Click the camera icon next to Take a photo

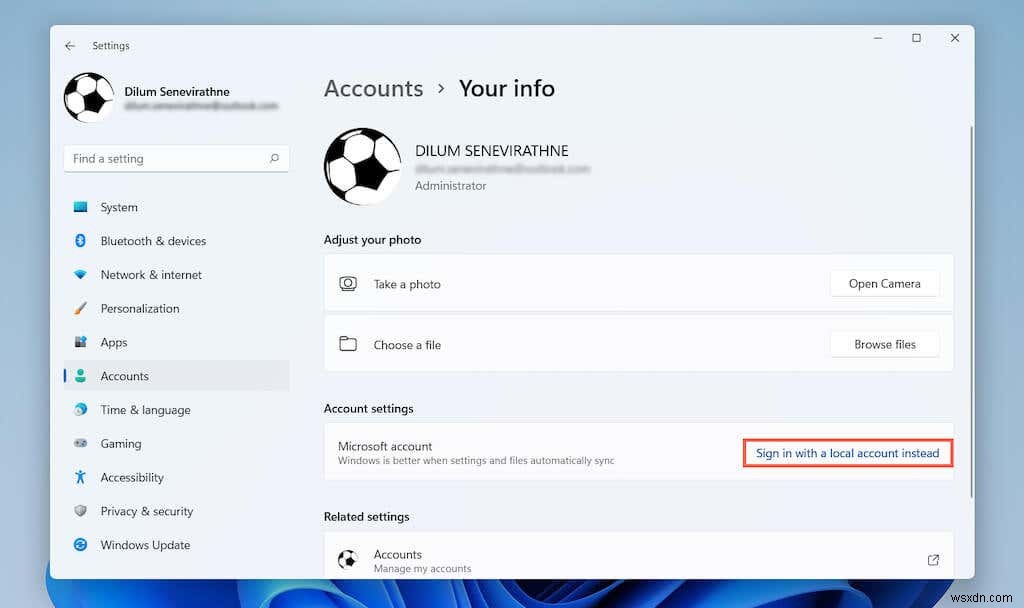tap(348, 284)
